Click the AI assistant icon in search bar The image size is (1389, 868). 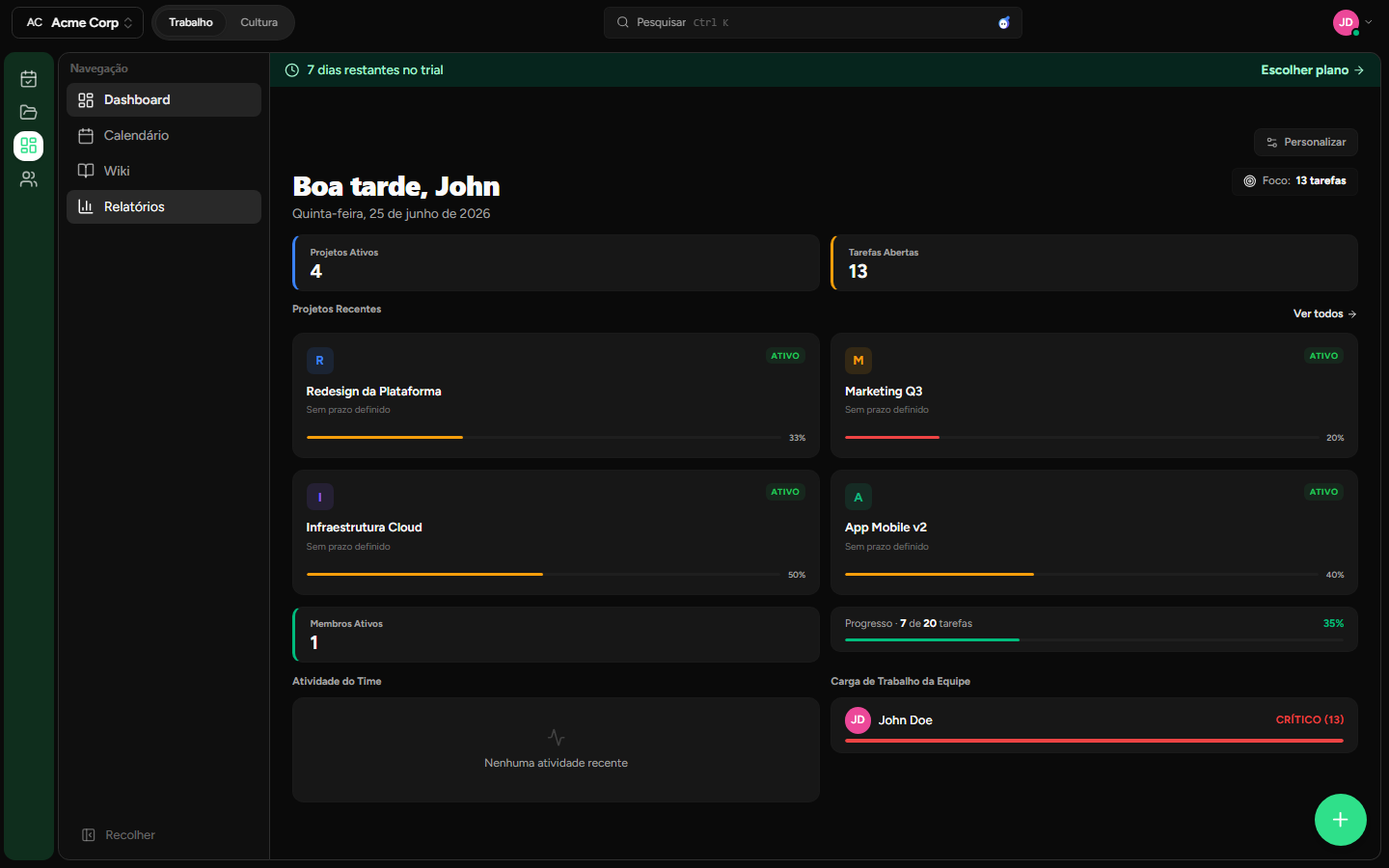click(x=1003, y=22)
